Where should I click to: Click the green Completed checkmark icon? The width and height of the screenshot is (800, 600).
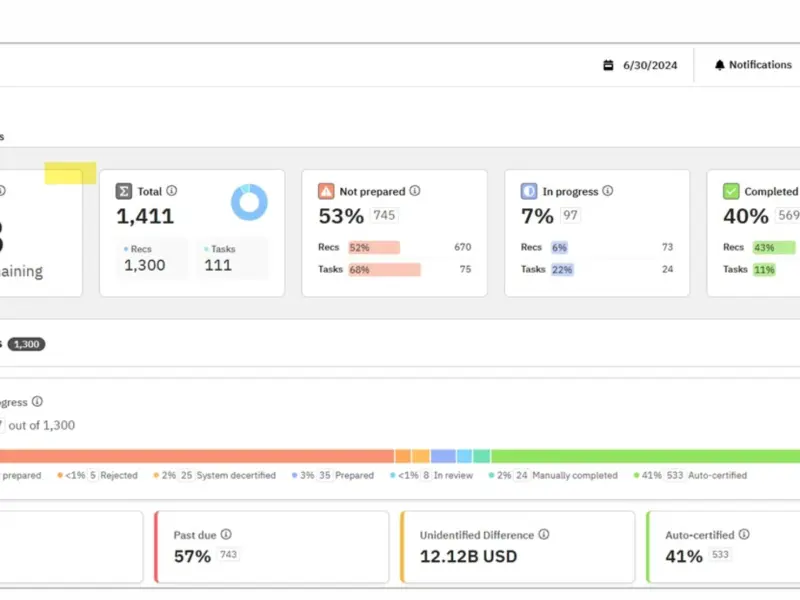coord(731,191)
